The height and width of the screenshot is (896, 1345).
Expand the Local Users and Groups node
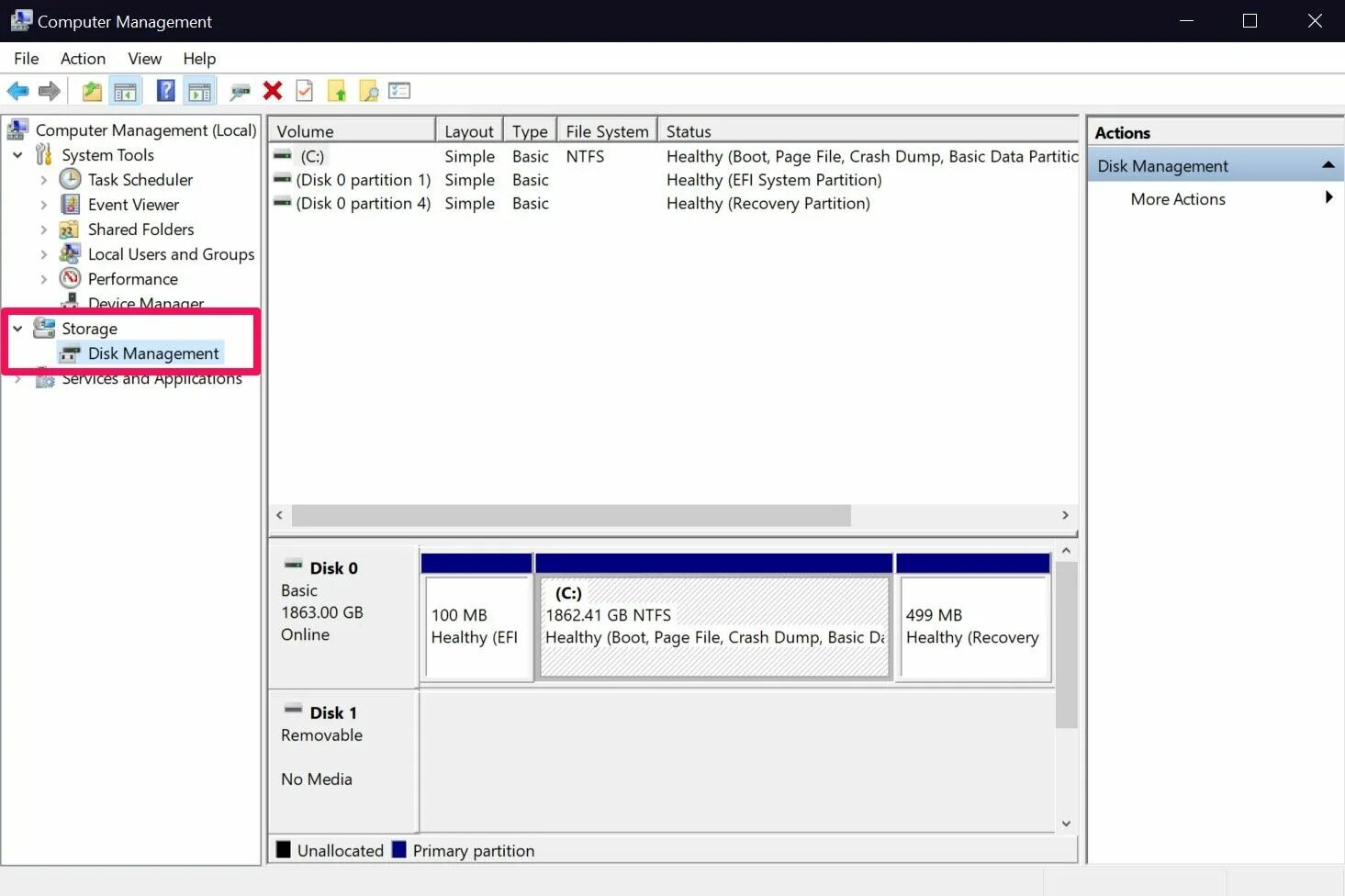43,254
